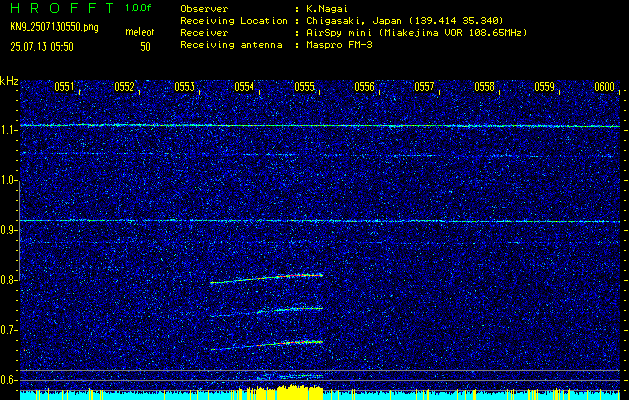Click the 0600 time marker
The height and width of the screenshot is (400, 629).
point(605,87)
